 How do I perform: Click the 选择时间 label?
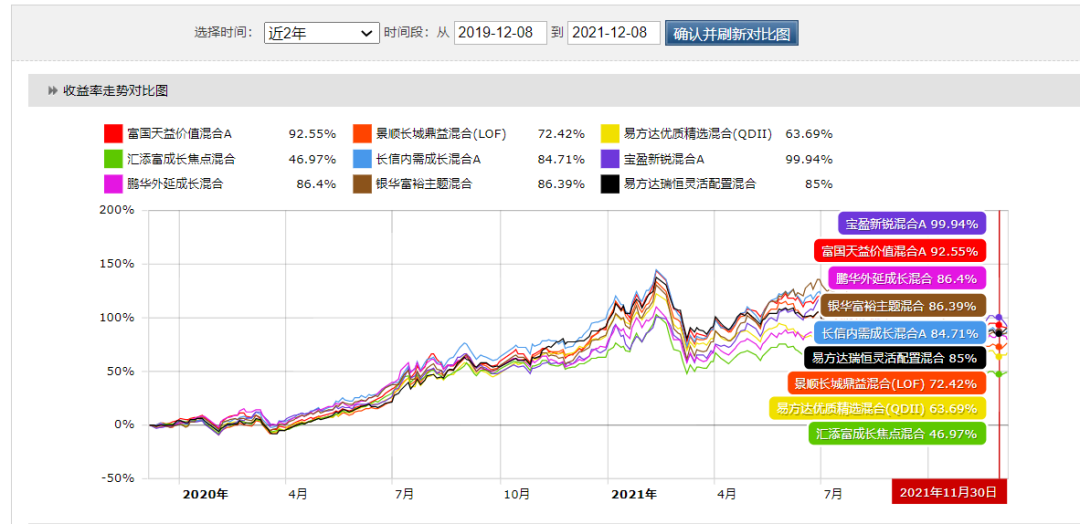click(224, 32)
